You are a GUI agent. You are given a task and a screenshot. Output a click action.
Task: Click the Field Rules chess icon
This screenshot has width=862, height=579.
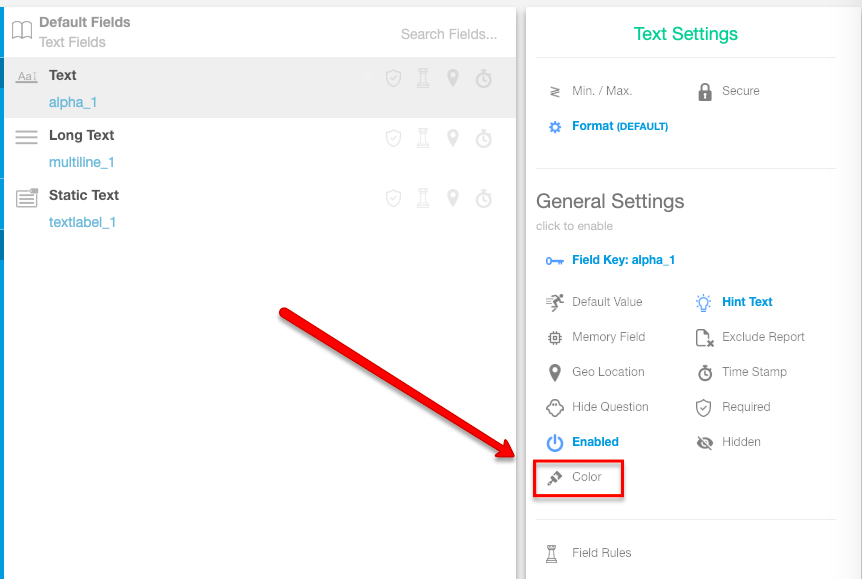(552, 553)
